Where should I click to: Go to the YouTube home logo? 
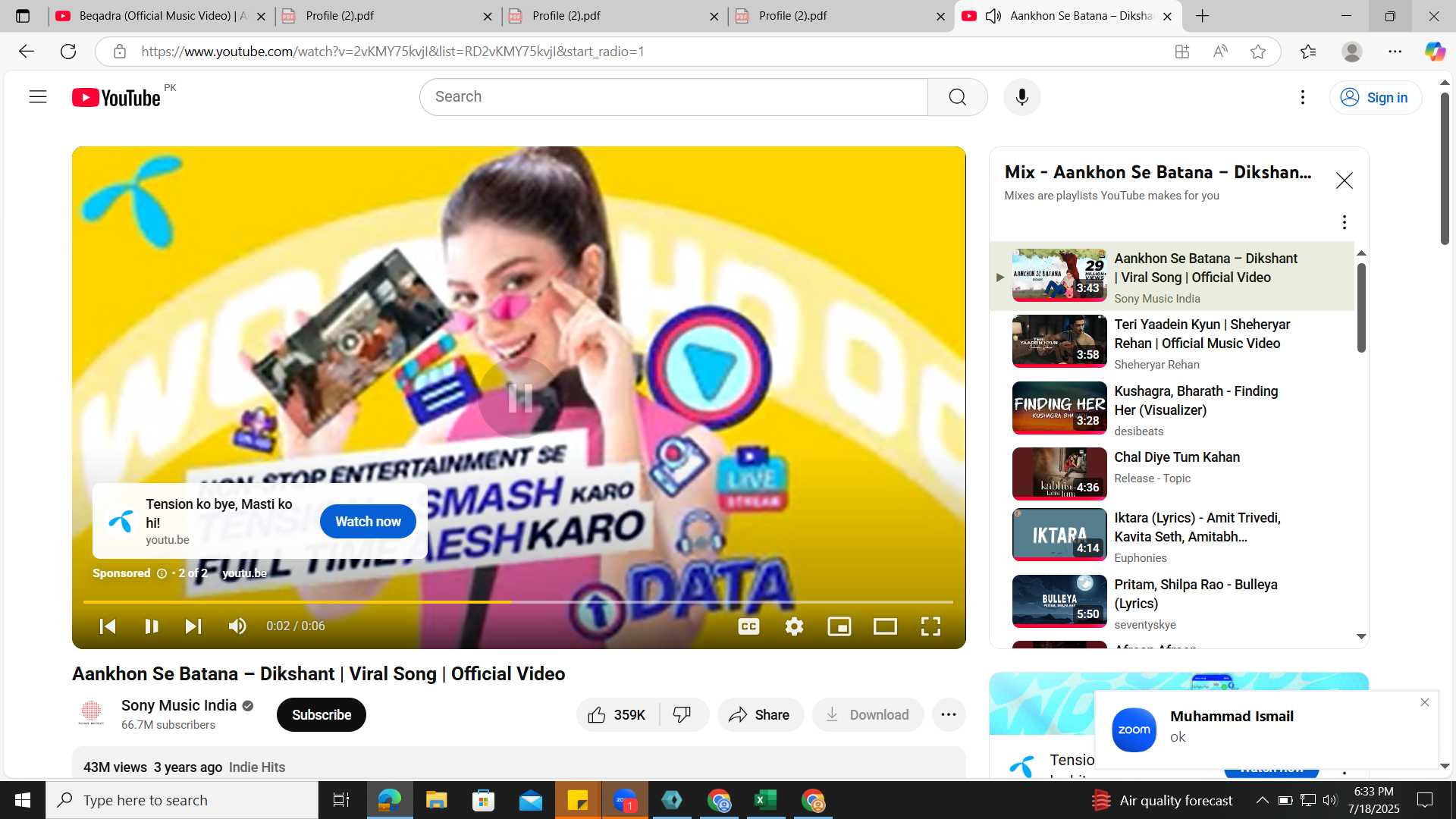116,98
